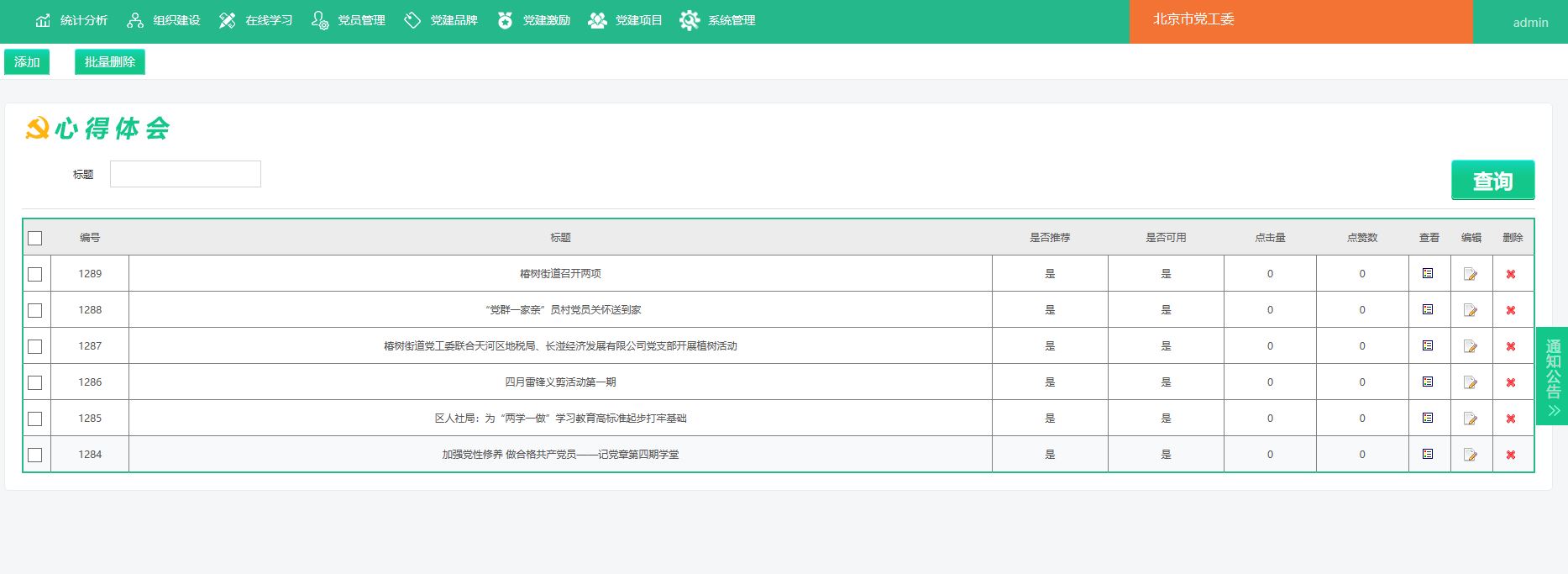Open the 党员管理 menu
The image size is (1568, 574).
[x=349, y=20]
